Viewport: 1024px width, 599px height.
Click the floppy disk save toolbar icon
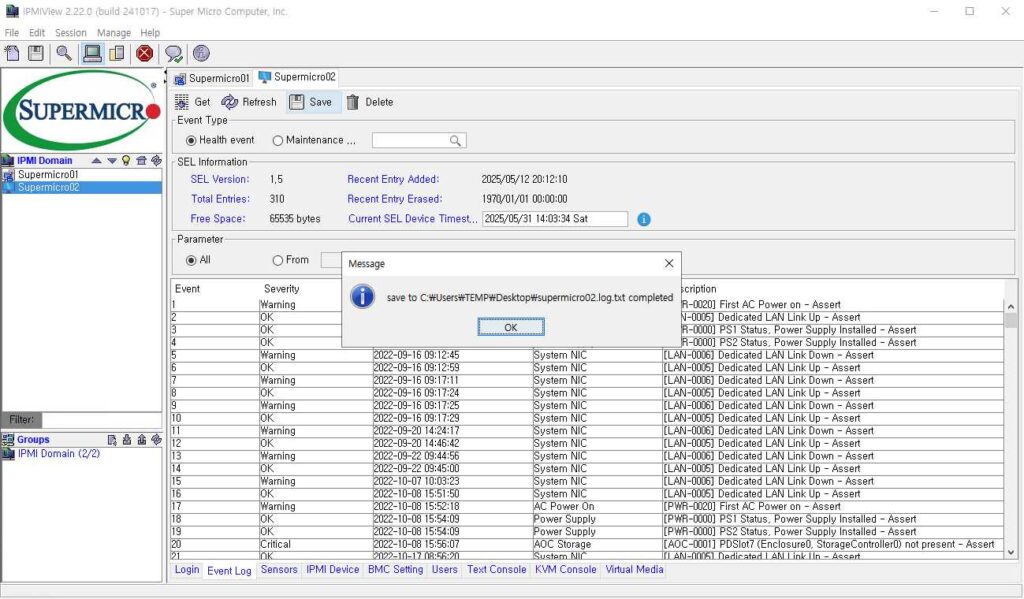tap(36, 53)
